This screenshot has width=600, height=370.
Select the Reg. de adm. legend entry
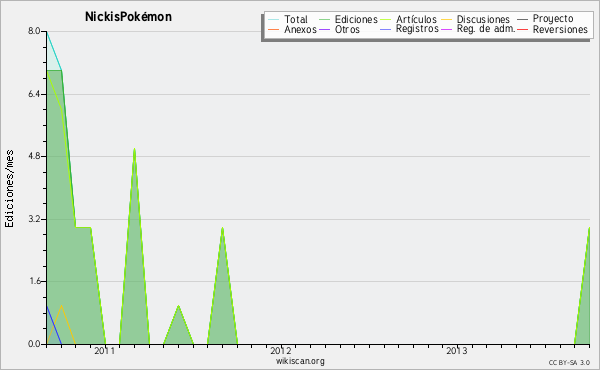pos(486,29)
